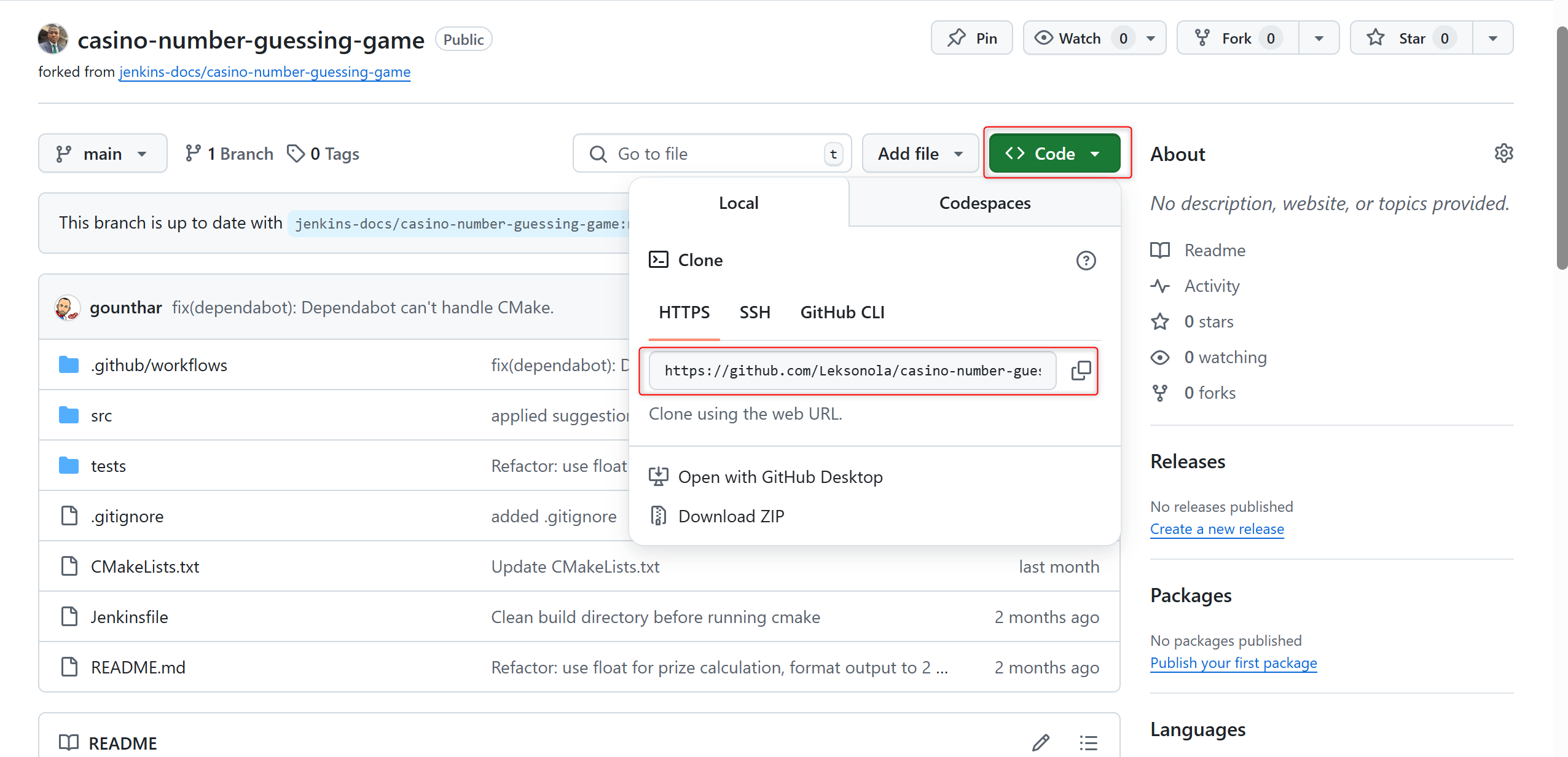Toggle the green Code dropdown button
Image resolution: width=1568 pixels, height=757 pixels.
(1054, 154)
